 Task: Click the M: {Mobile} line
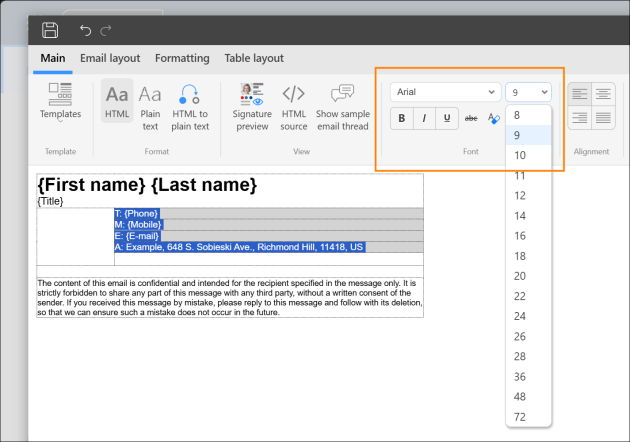(x=139, y=225)
